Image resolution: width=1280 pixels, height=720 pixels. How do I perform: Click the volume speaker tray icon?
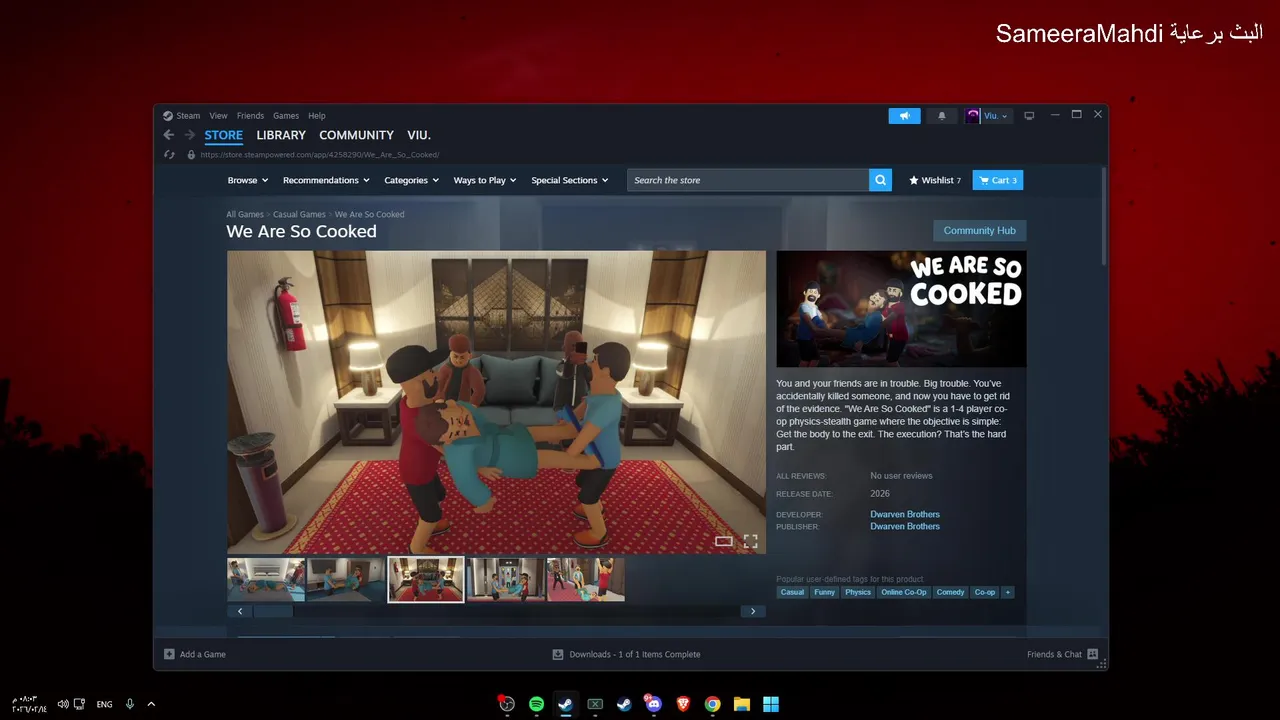tap(63, 704)
